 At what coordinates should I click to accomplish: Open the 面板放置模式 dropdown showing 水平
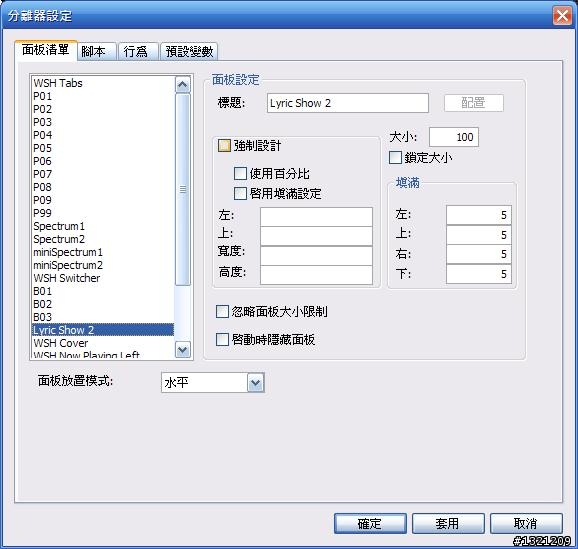[213, 383]
